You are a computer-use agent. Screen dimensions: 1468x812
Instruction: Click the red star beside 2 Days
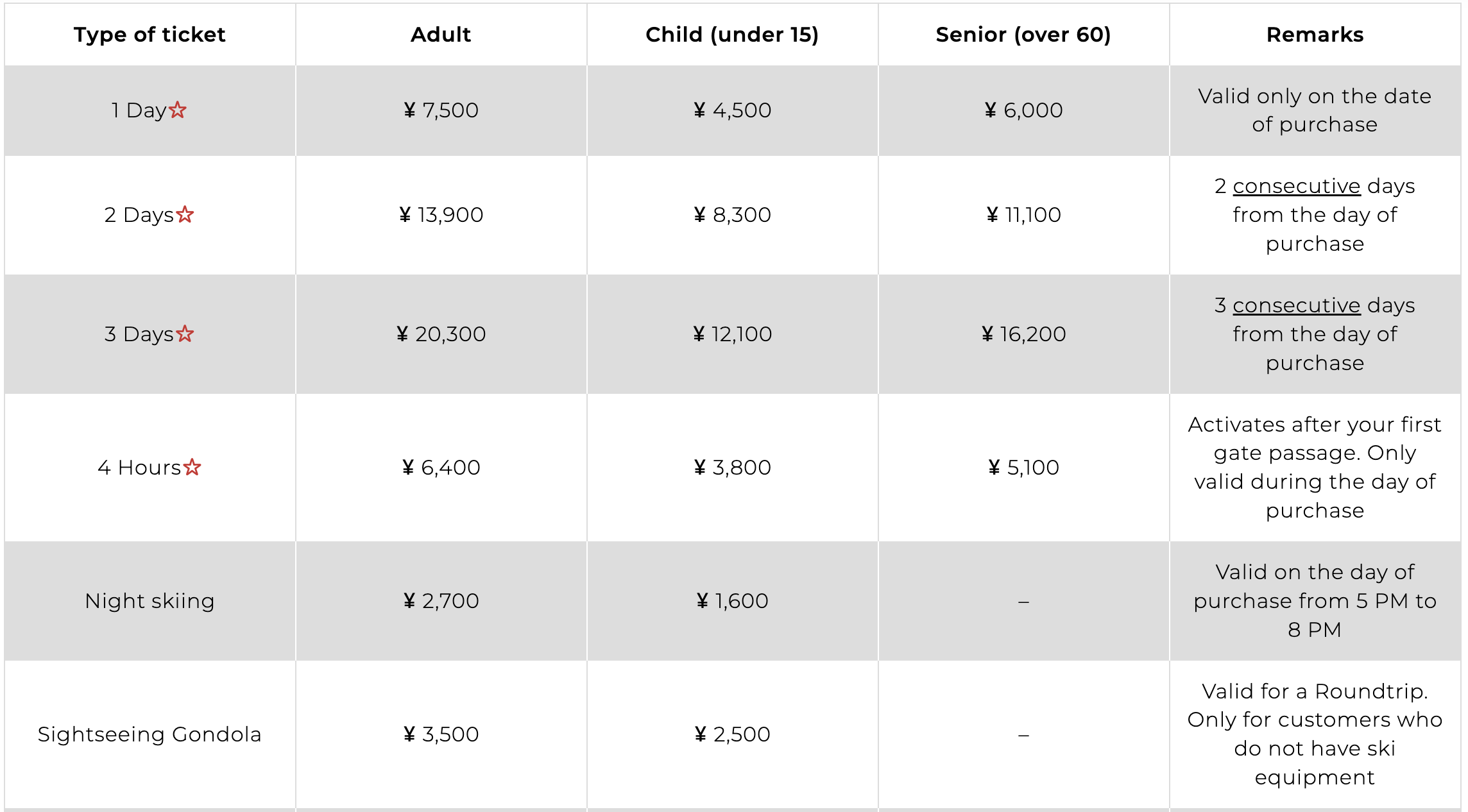coord(185,214)
